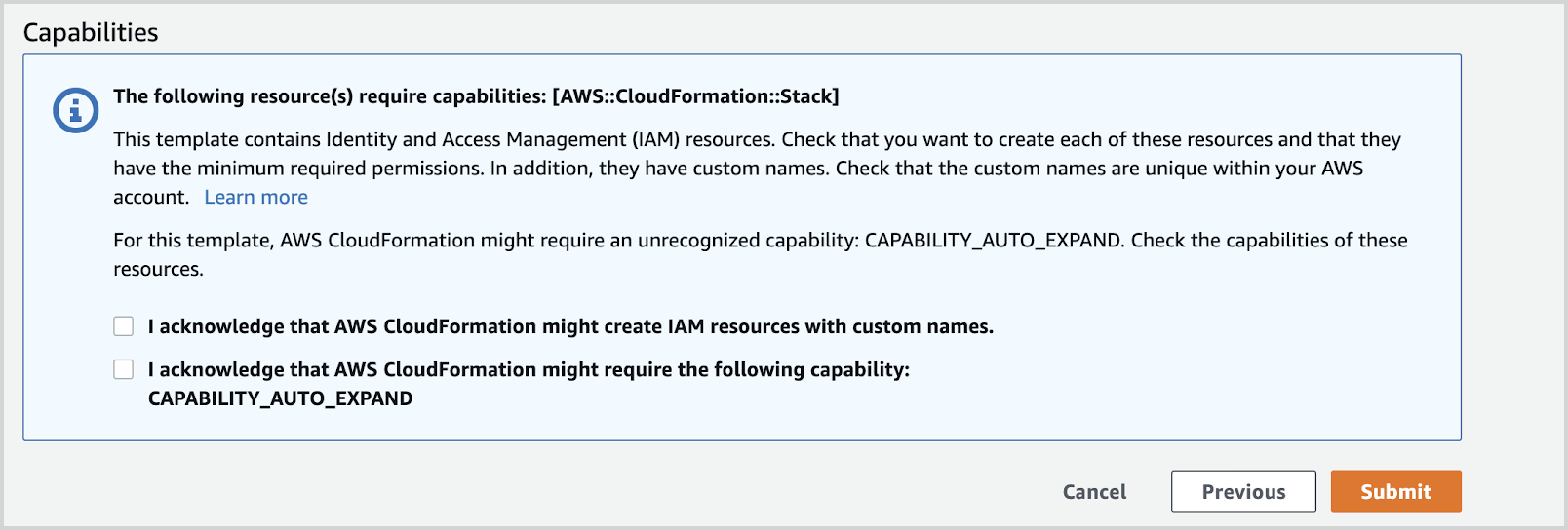
Task: Click the blue info circle icon
Action: pos(75,110)
